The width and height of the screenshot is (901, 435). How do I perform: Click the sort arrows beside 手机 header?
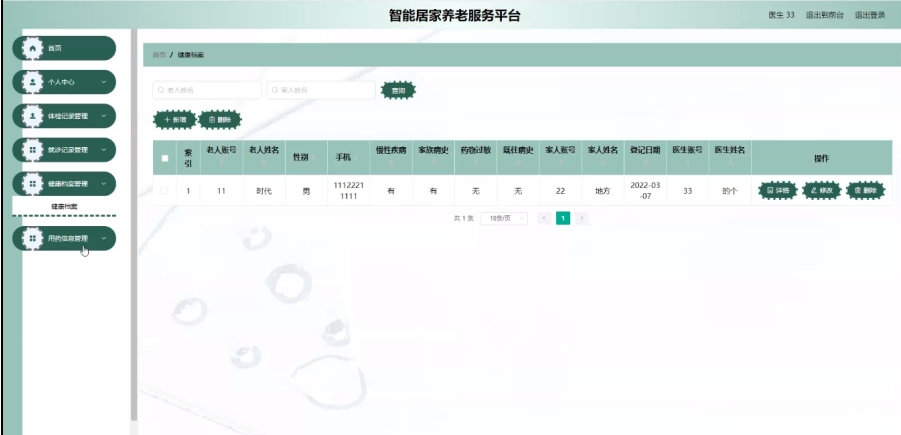[356, 157]
